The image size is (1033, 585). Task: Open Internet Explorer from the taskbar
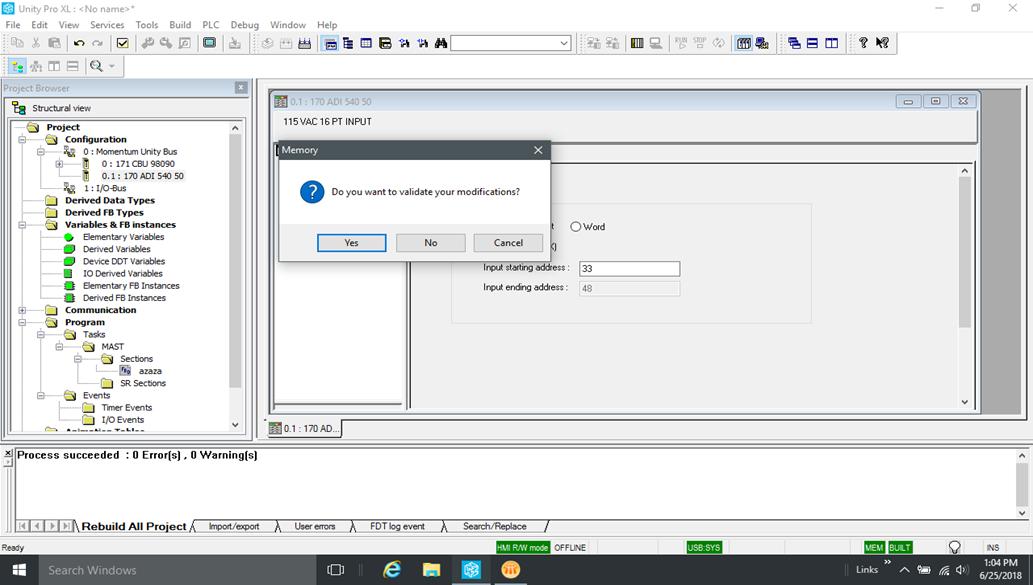click(x=392, y=570)
